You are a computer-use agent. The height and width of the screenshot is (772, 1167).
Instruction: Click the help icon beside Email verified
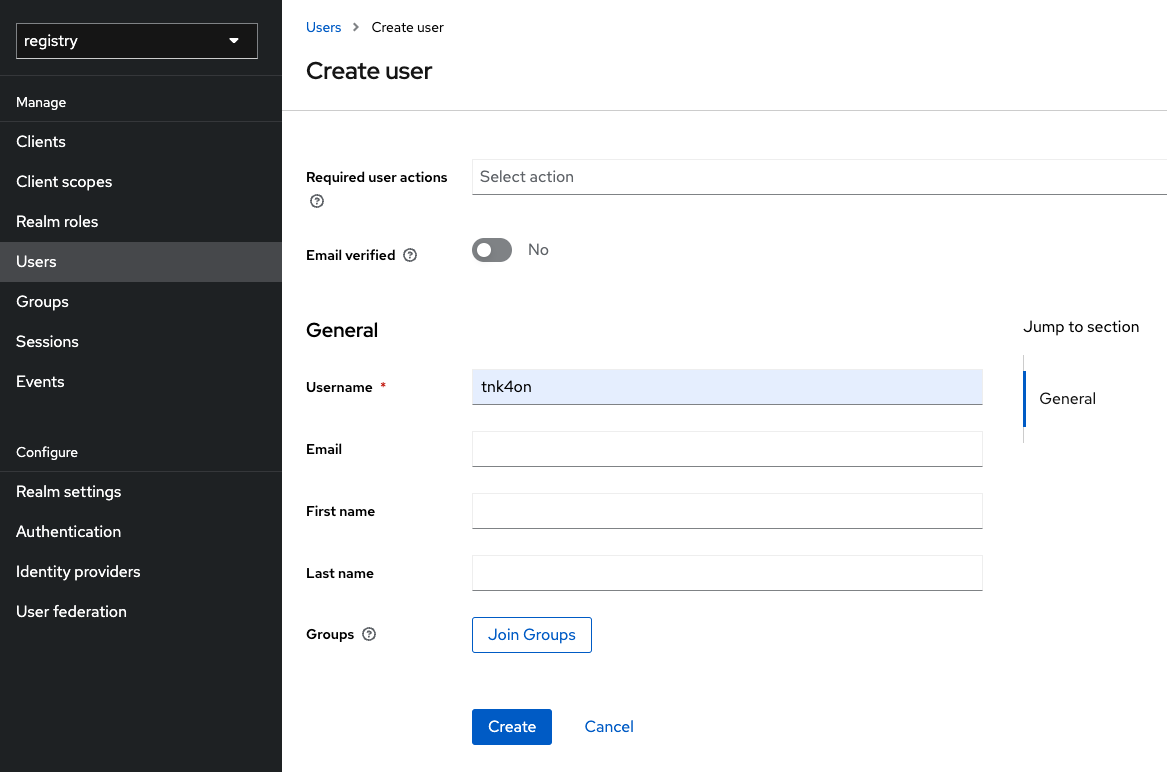coord(410,255)
